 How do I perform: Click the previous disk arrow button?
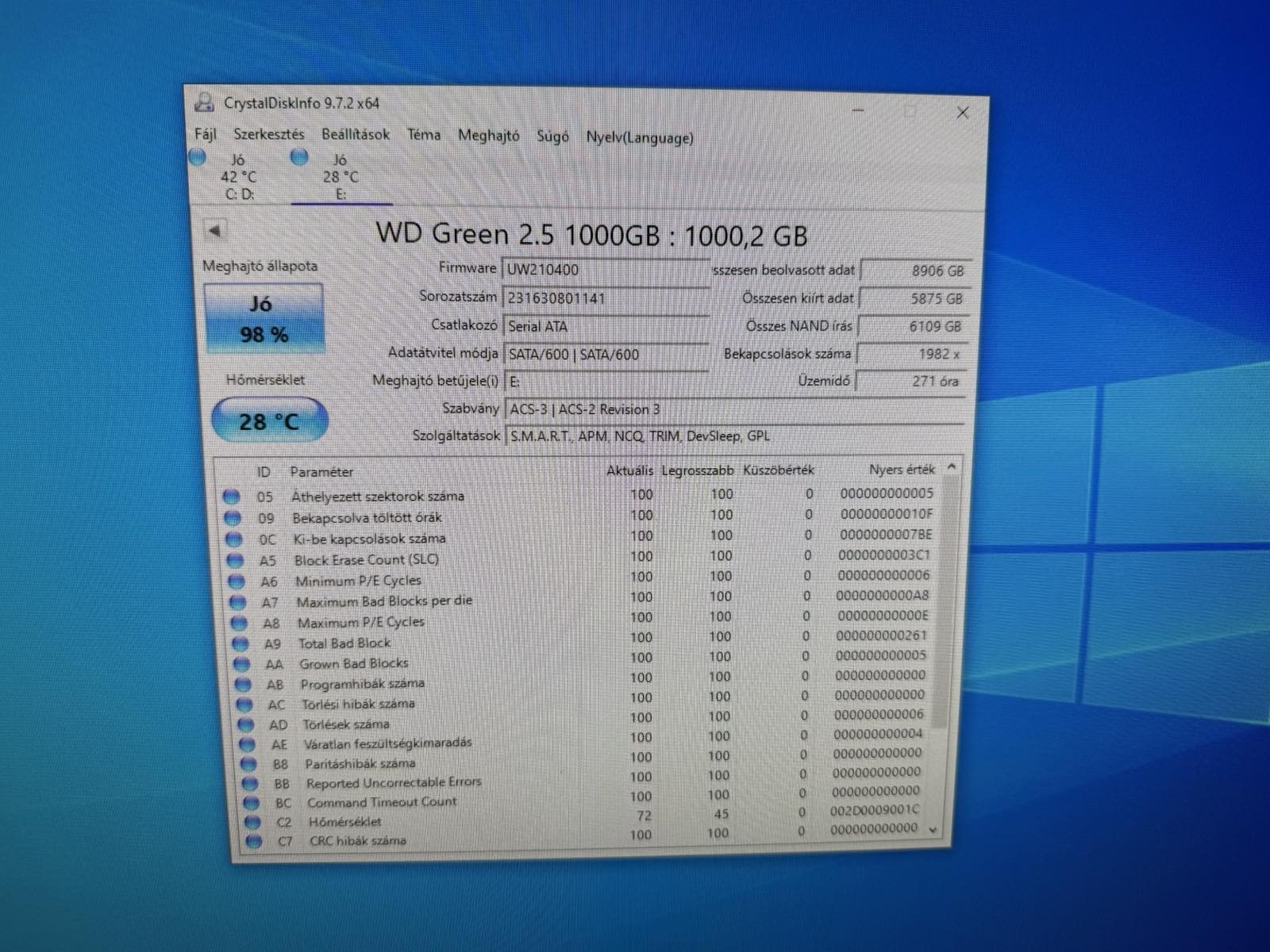[214, 231]
